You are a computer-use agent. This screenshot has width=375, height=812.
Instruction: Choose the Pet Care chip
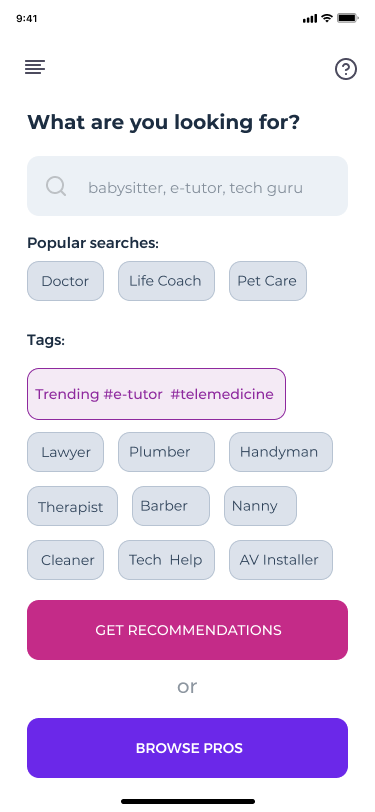pyautogui.click(x=268, y=281)
